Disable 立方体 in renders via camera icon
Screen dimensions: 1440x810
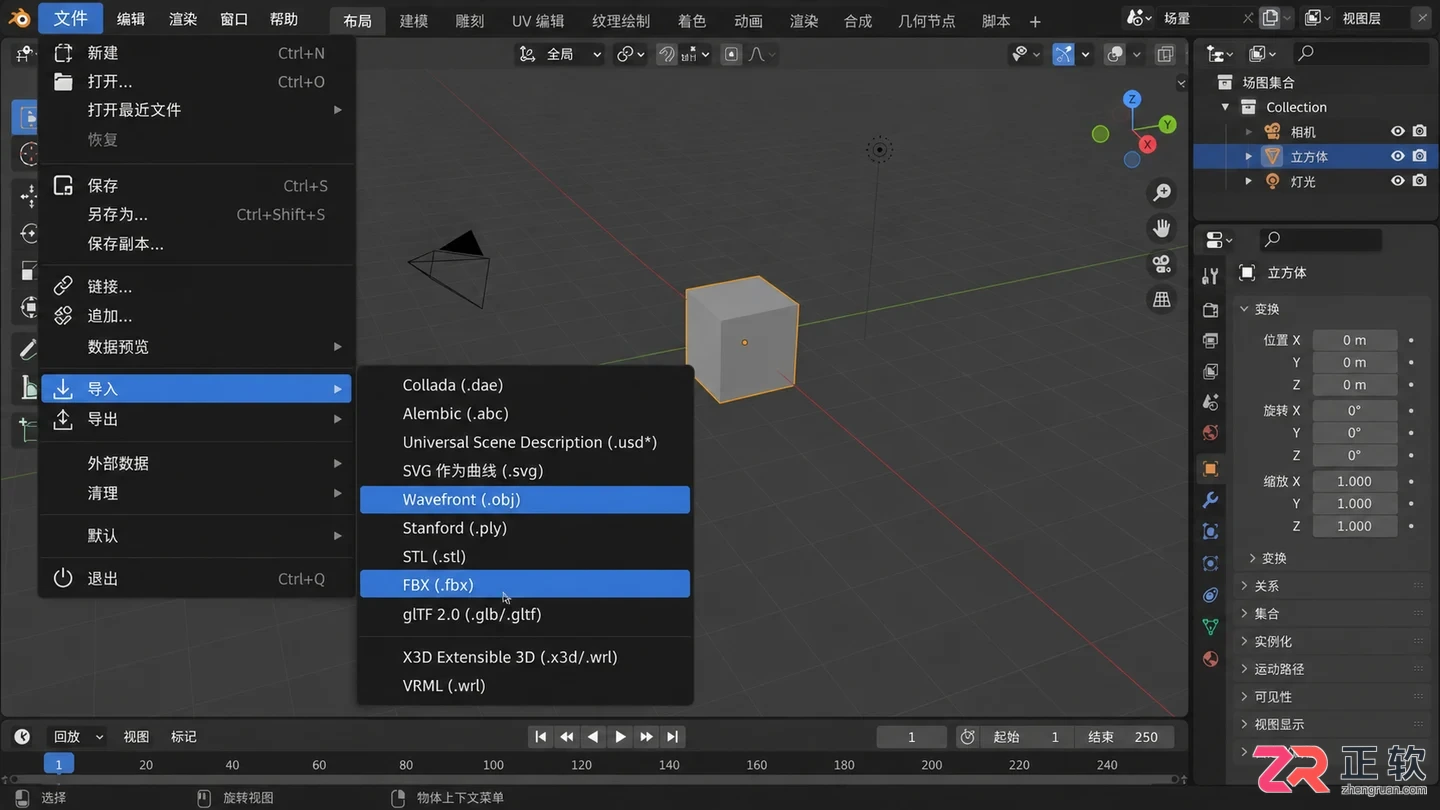pos(1420,156)
